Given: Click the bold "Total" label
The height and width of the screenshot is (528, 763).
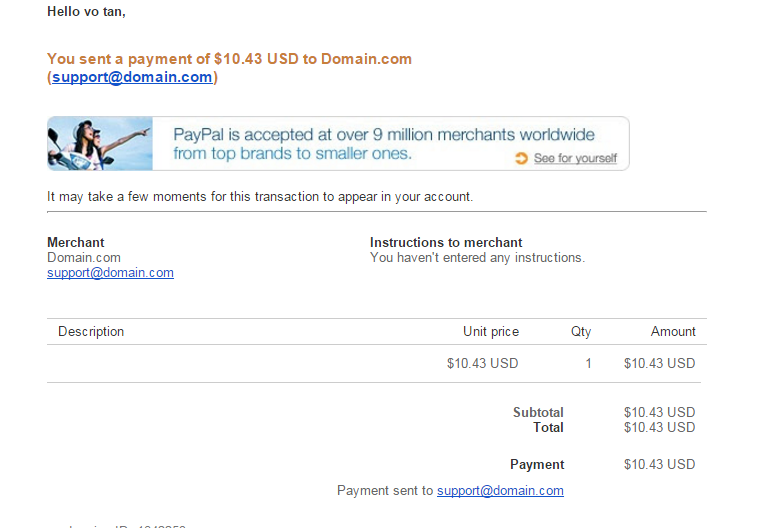Looking at the screenshot, I should click(548, 427).
